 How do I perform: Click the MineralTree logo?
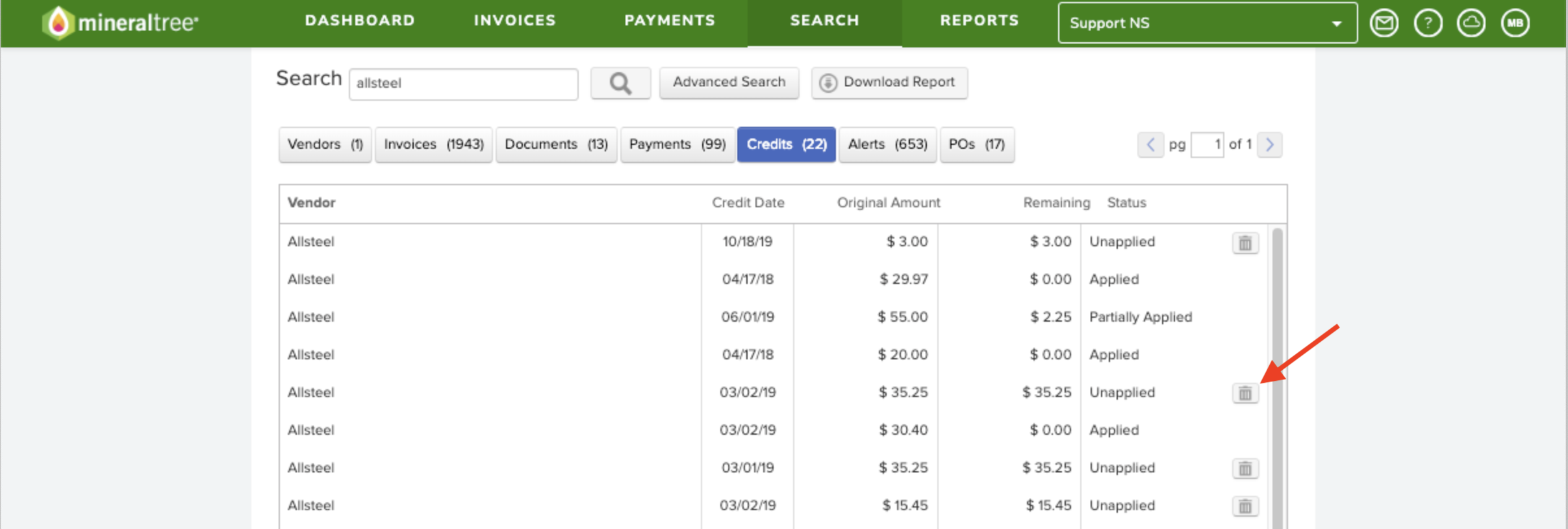pos(120,23)
